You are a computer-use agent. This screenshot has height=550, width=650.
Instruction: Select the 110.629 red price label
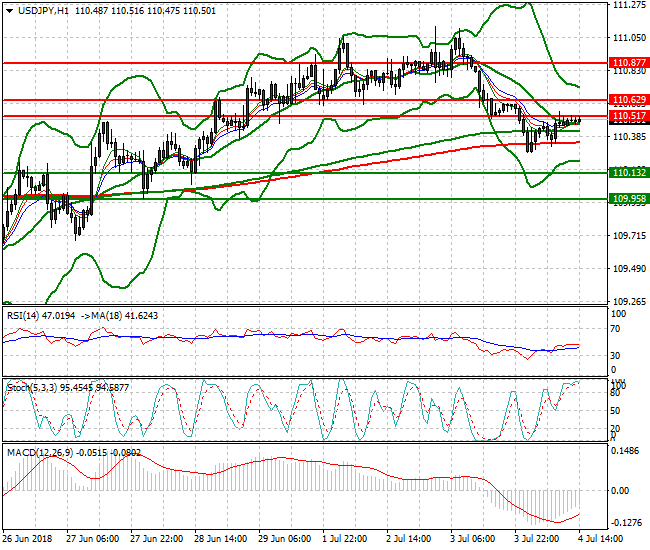click(x=629, y=101)
